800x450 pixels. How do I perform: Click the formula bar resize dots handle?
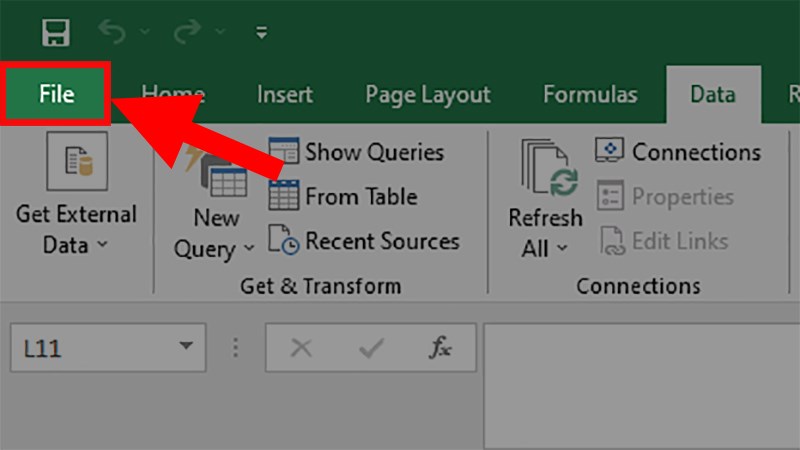235,347
